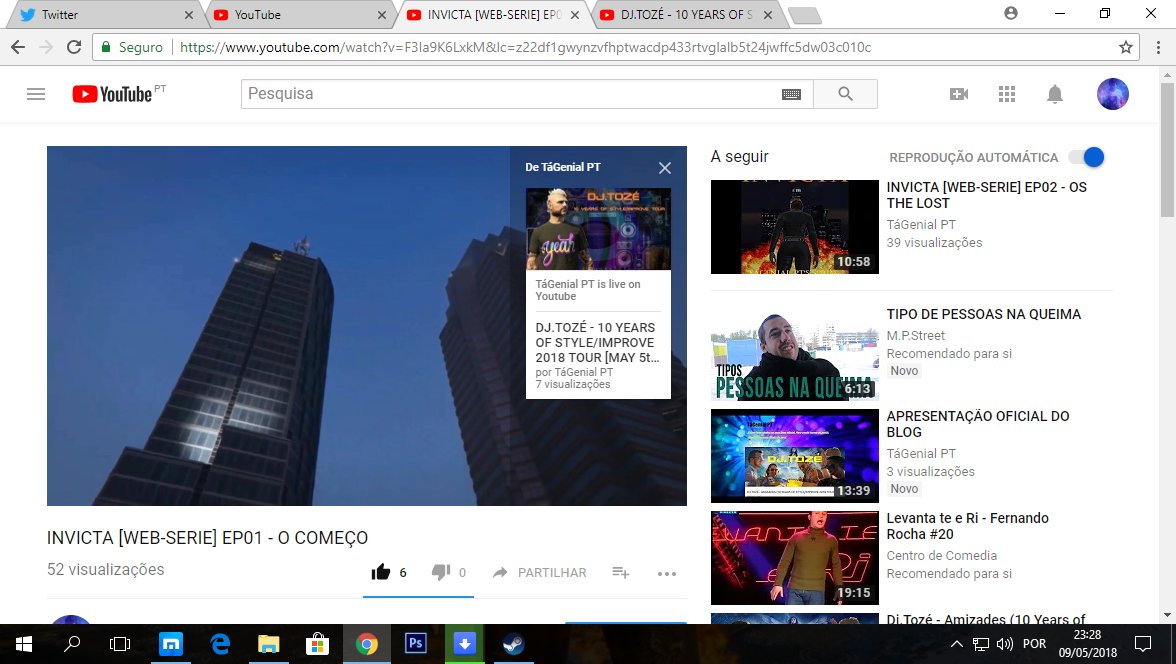Viewport: 1176px width, 664px height.
Task: Open Photoshop from the taskbar
Action: point(415,644)
